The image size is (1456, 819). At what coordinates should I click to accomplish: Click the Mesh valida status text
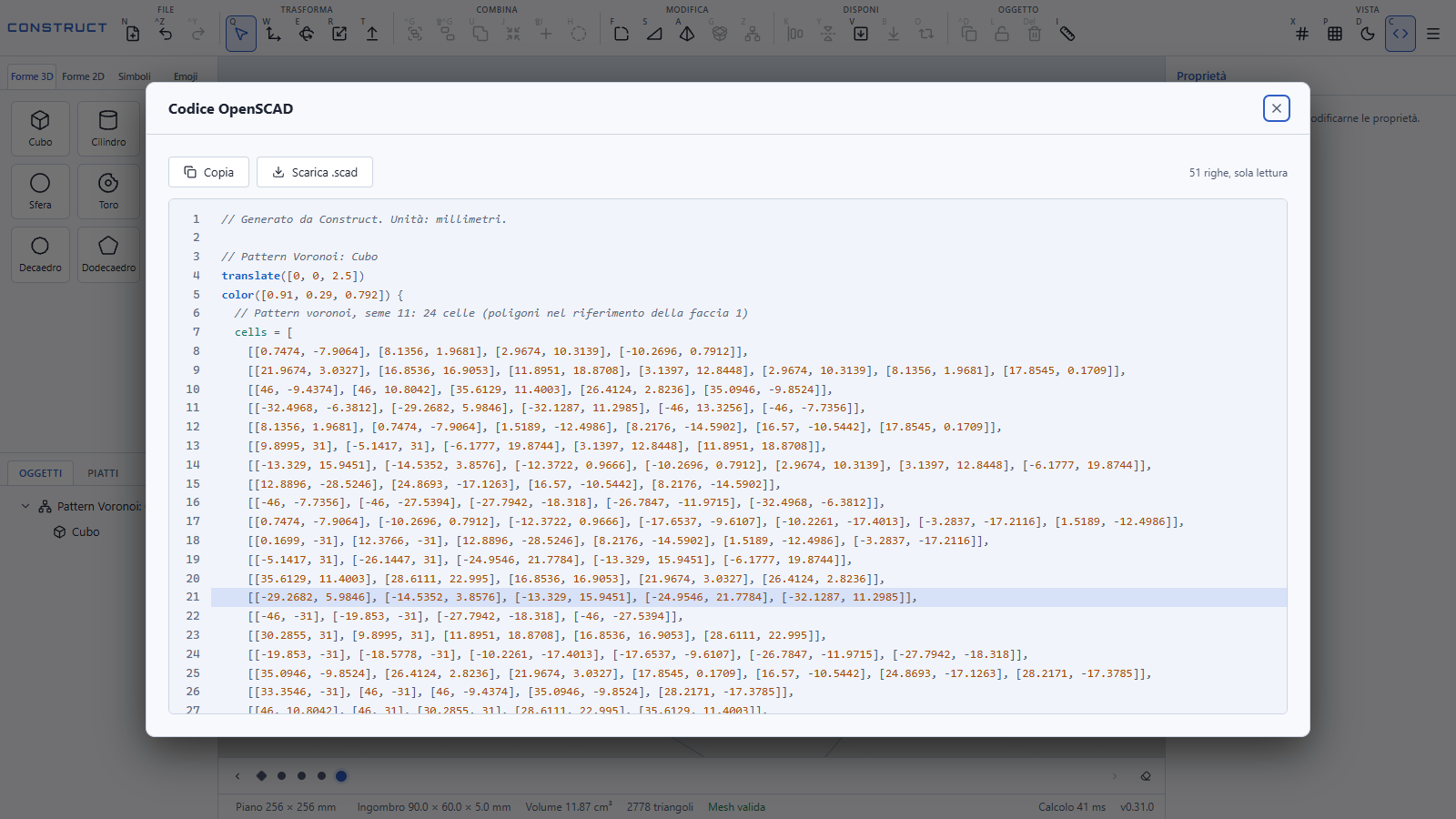[736, 807]
